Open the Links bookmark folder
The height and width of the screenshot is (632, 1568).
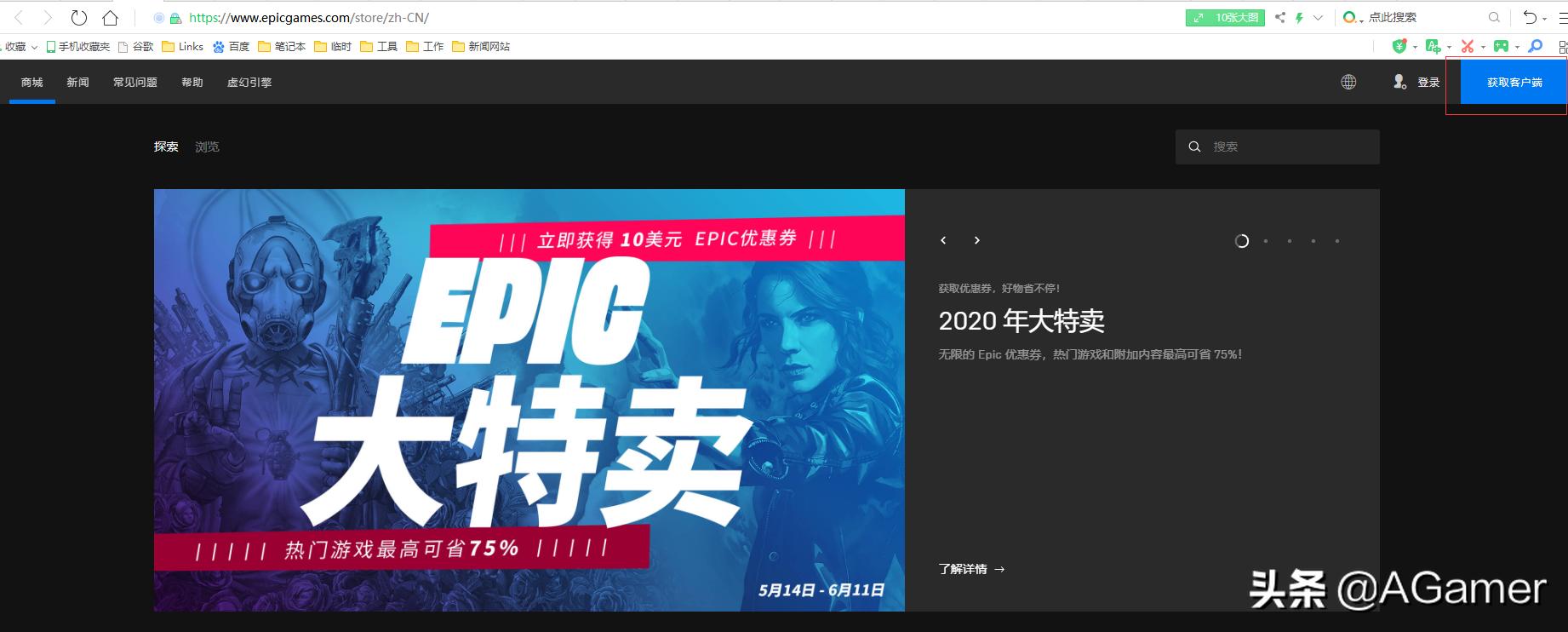(x=182, y=47)
